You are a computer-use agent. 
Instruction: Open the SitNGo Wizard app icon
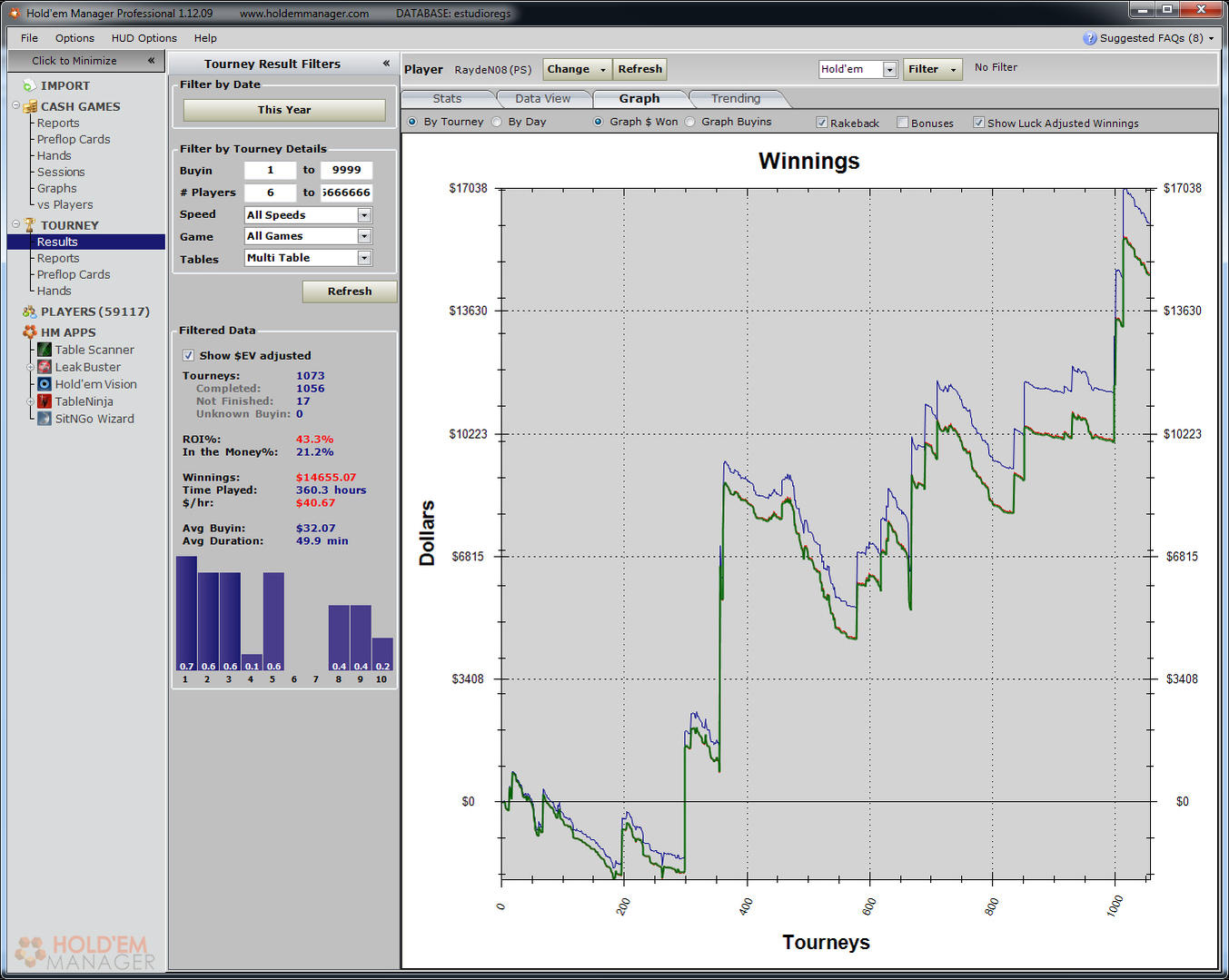pyautogui.click(x=45, y=419)
